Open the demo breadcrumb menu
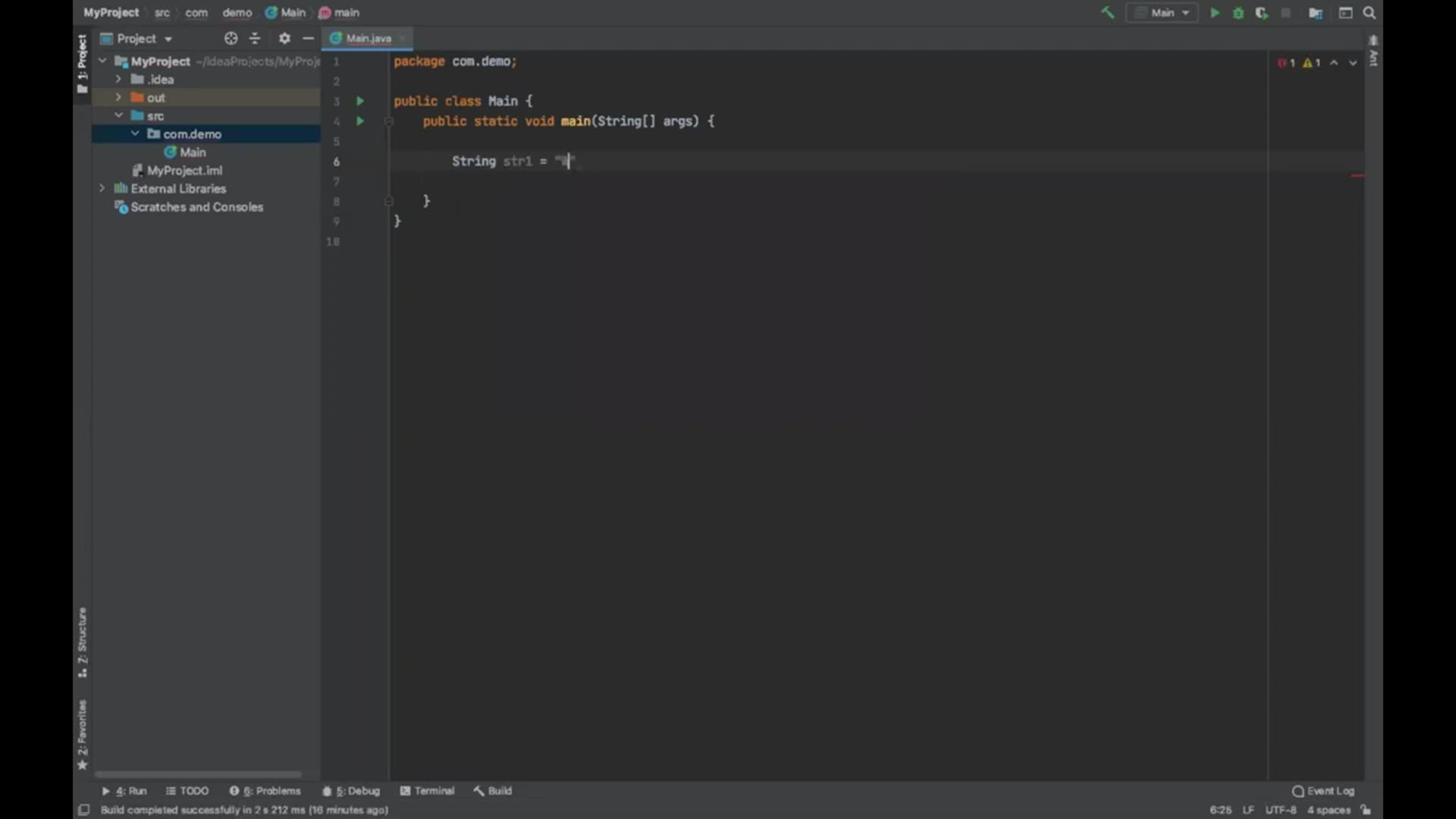Screen dimensions: 1456x819 click(x=236, y=12)
